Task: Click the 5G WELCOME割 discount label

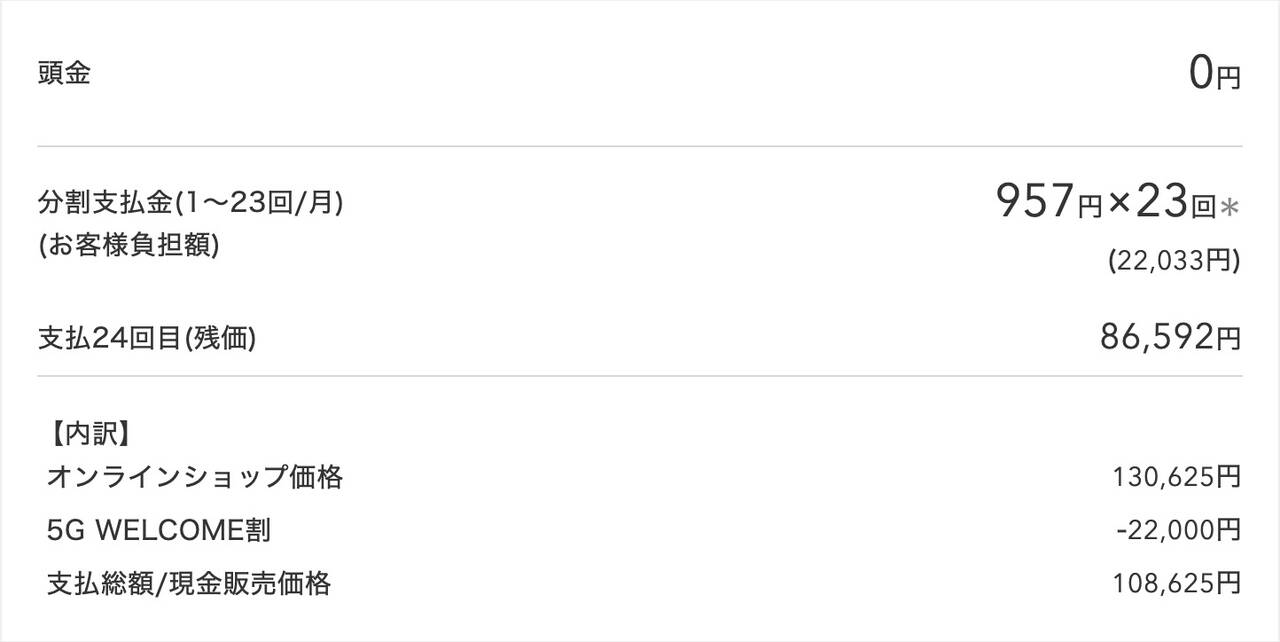Action: pos(158,531)
